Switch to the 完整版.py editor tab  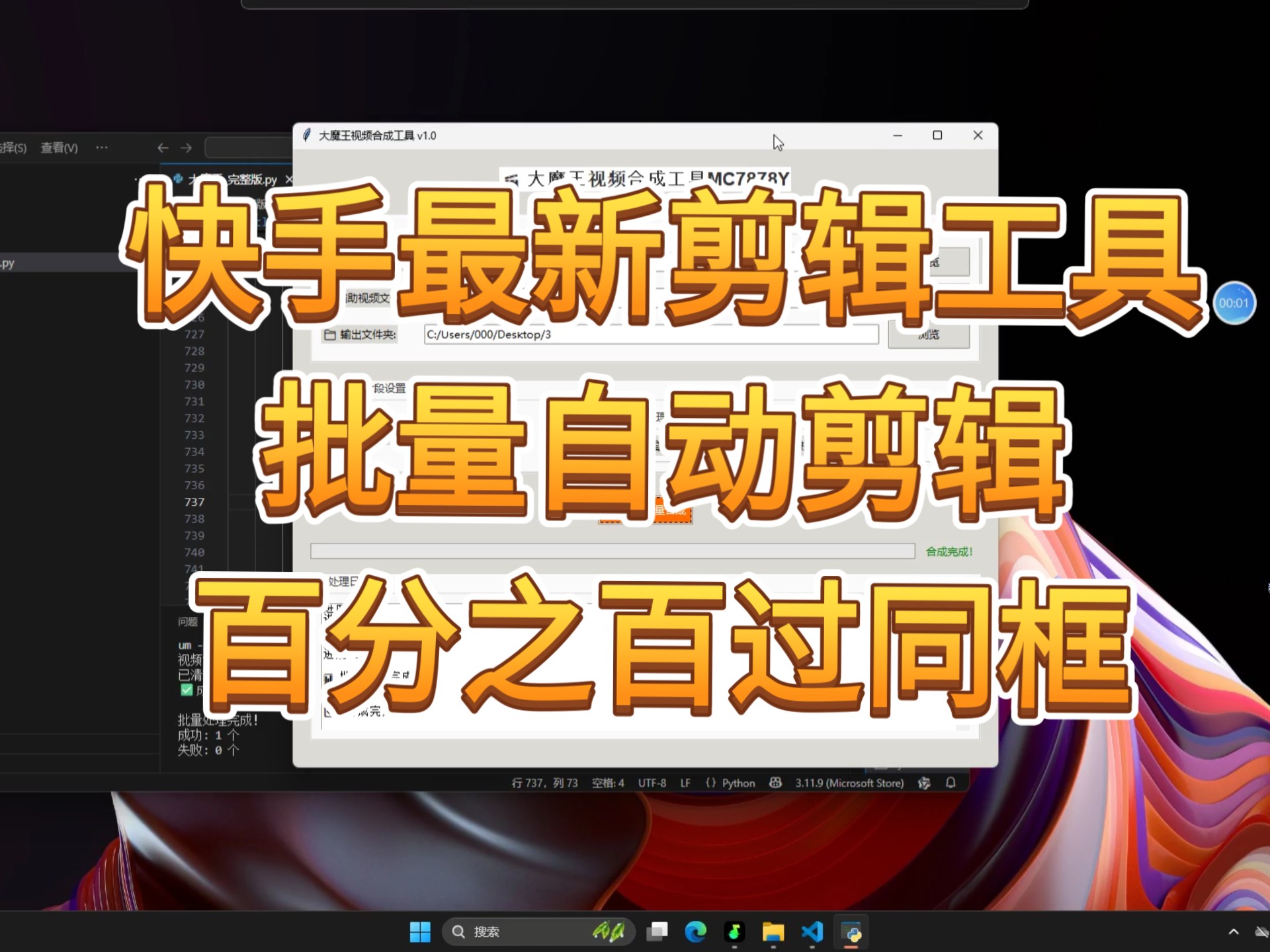click(x=233, y=179)
